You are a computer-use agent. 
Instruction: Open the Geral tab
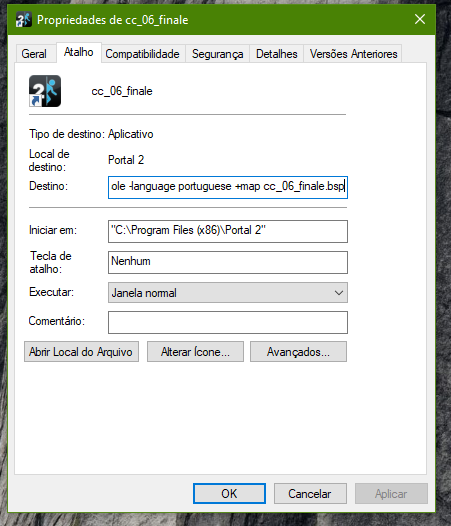34,54
